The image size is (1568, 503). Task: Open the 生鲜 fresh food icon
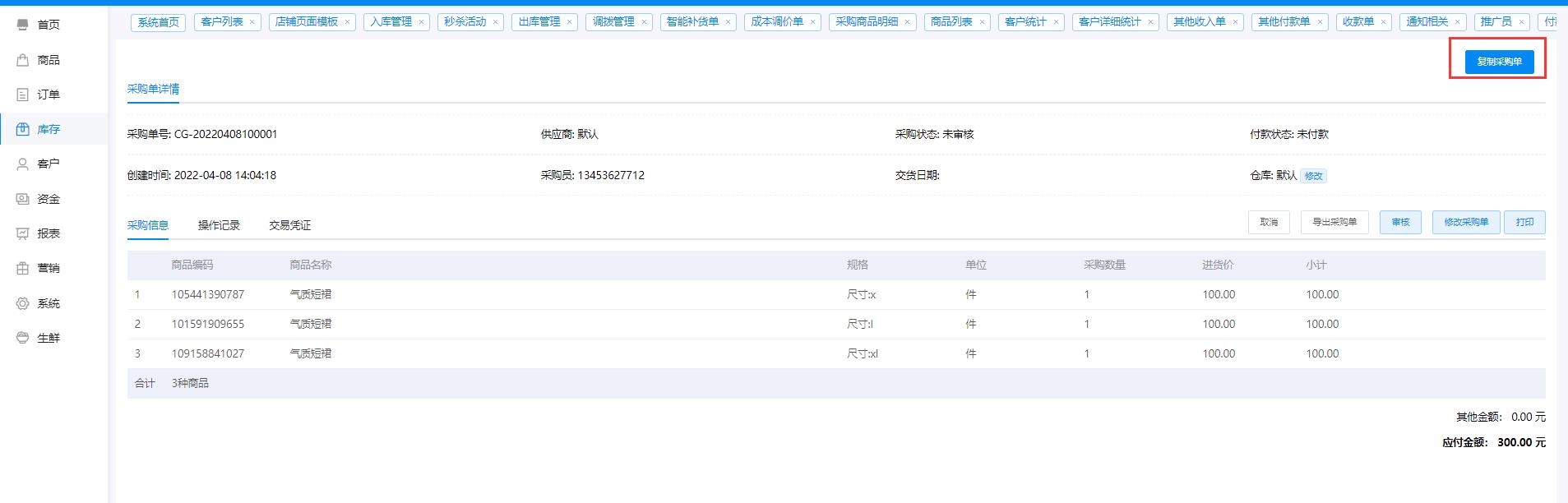click(23, 338)
